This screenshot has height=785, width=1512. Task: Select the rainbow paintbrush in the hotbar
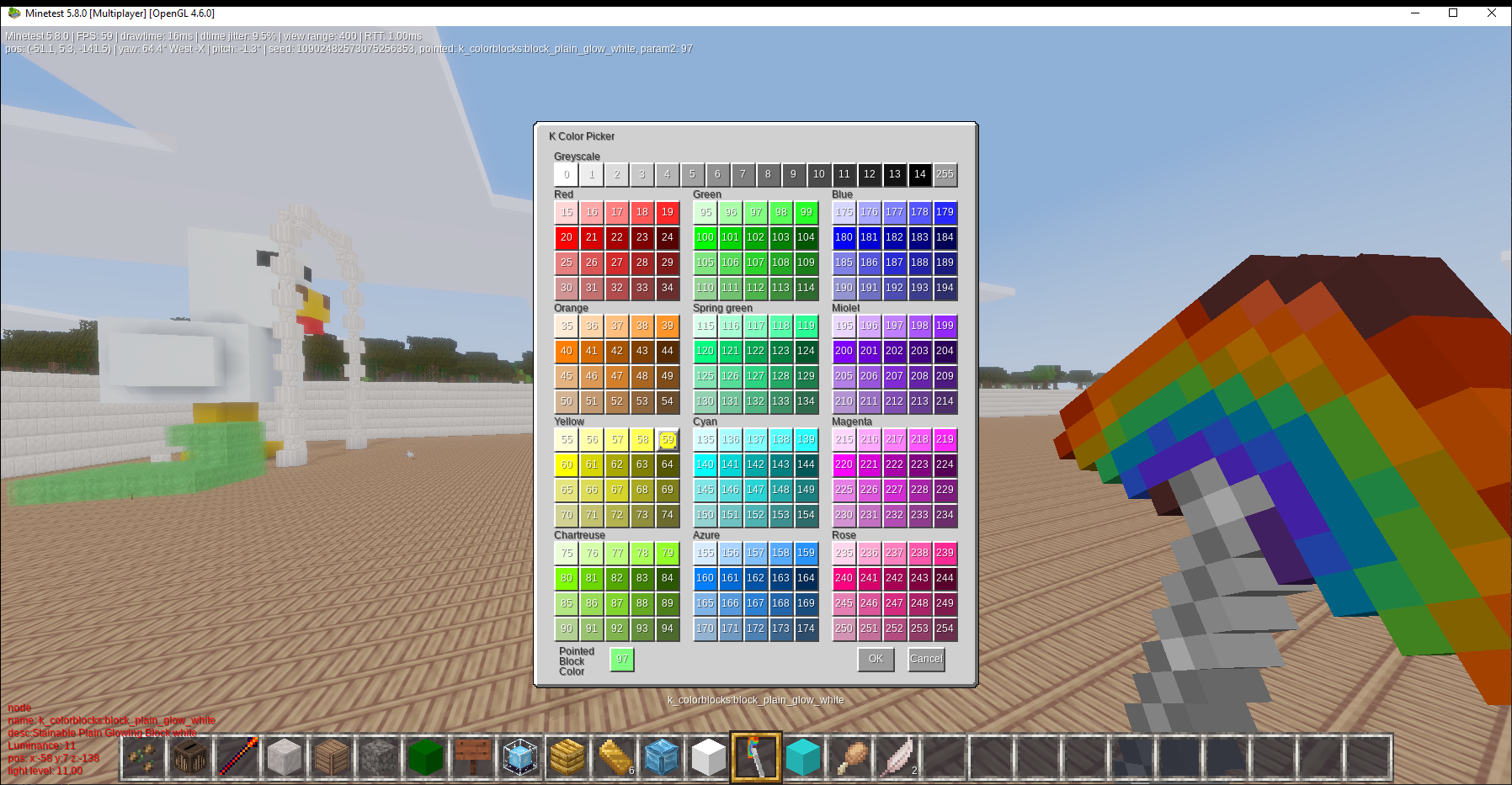click(x=756, y=757)
